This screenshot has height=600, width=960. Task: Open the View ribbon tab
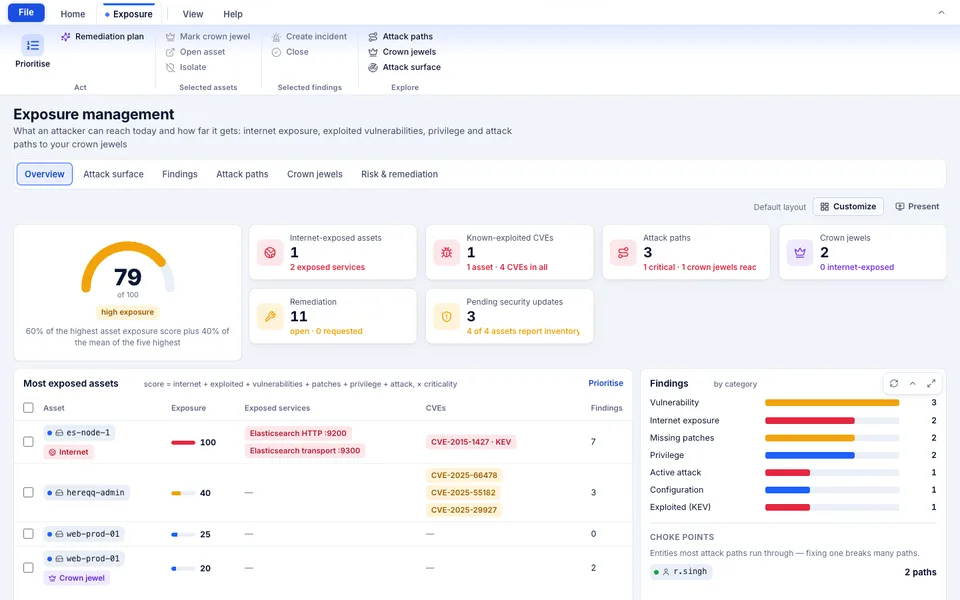tap(193, 13)
